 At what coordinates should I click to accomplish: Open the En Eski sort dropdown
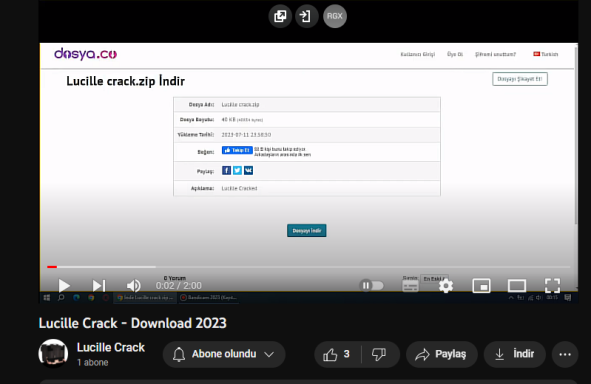tap(434, 278)
